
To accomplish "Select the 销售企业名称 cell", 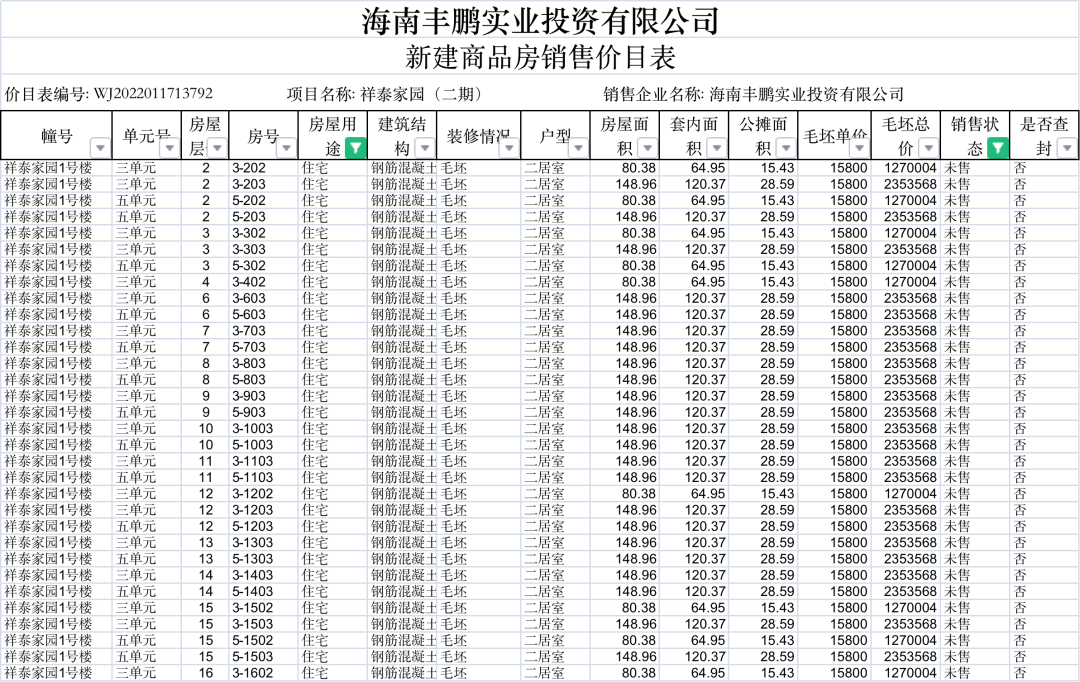I will point(753,94).
